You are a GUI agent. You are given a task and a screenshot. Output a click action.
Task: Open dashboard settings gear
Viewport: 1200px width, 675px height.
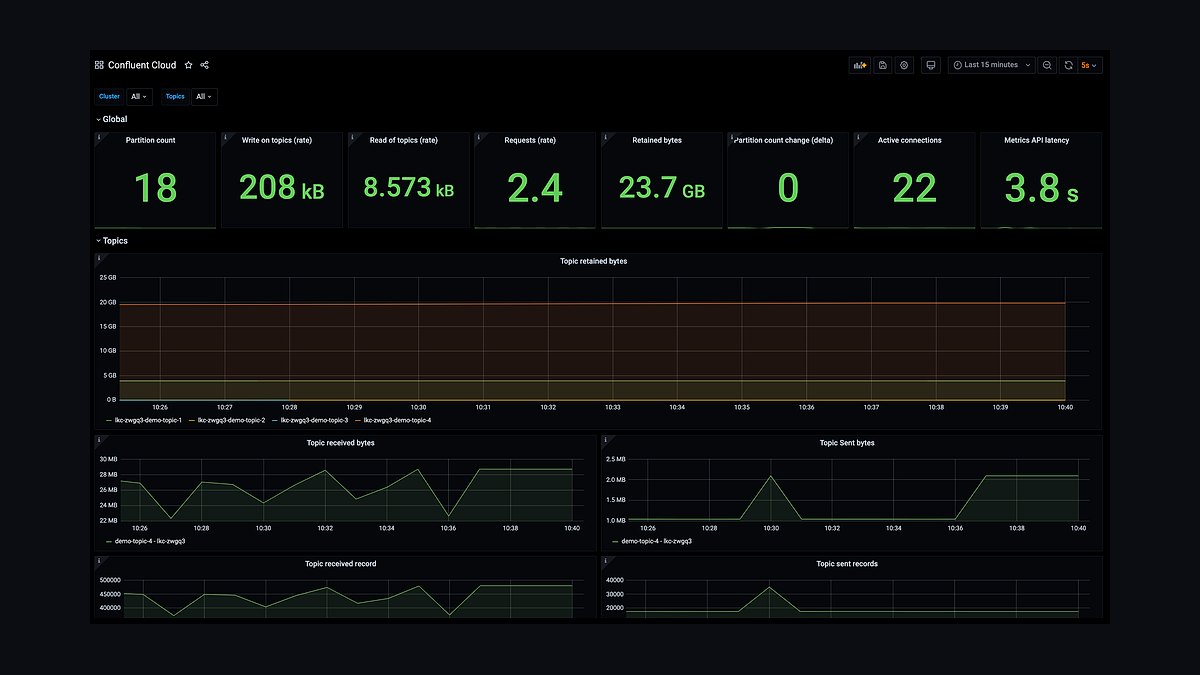pos(904,65)
